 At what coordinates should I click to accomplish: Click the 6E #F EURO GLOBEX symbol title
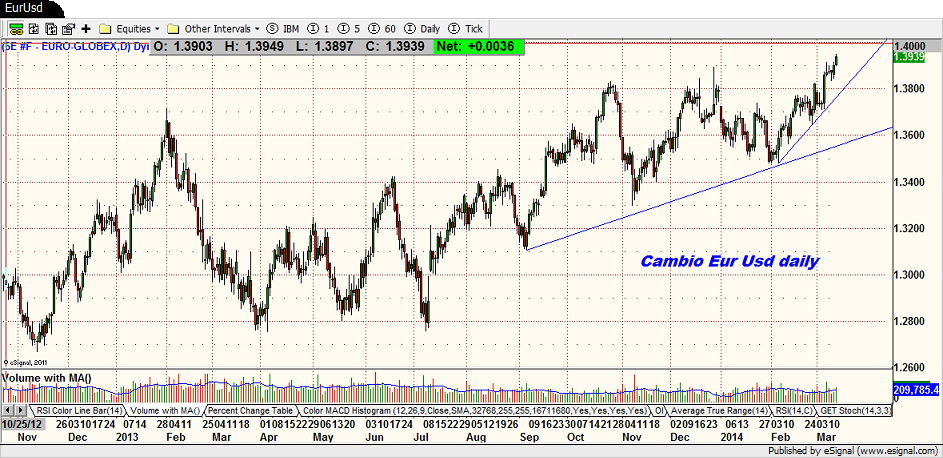click(x=75, y=46)
